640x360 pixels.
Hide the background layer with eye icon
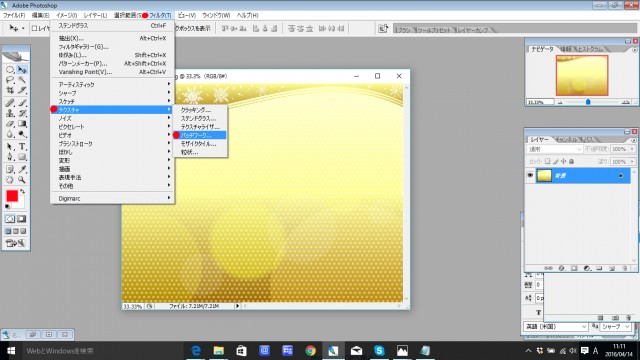[x=530, y=176]
